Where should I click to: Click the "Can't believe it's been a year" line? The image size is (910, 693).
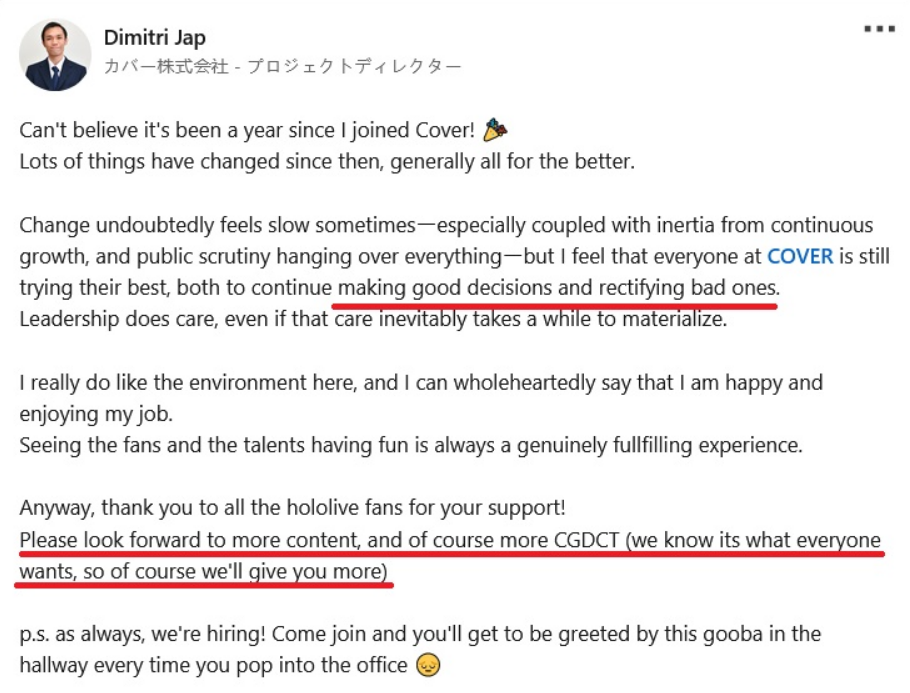(x=247, y=130)
